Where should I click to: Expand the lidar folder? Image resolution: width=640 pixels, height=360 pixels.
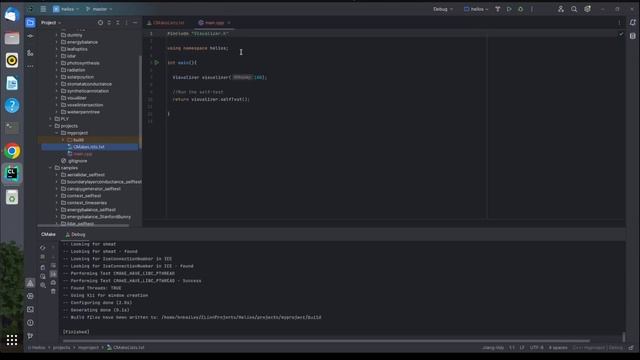coord(57,56)
